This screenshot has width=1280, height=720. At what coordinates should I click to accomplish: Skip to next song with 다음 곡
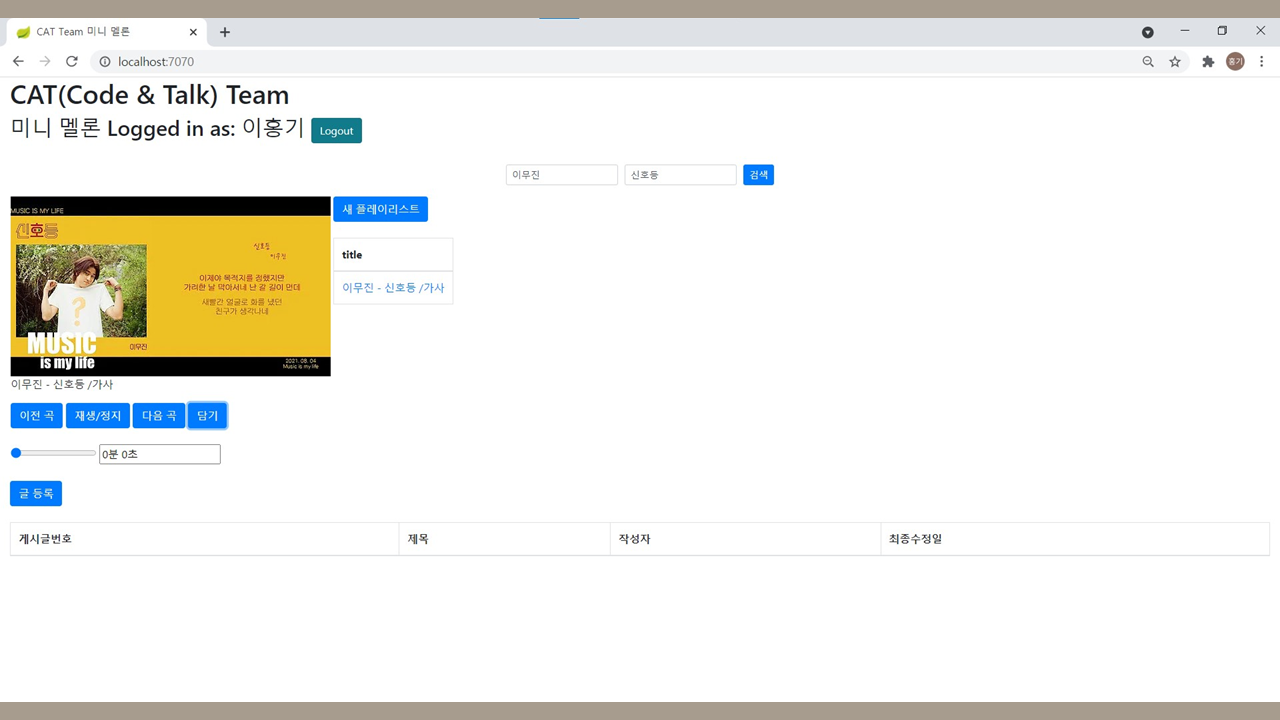point(159,415)
